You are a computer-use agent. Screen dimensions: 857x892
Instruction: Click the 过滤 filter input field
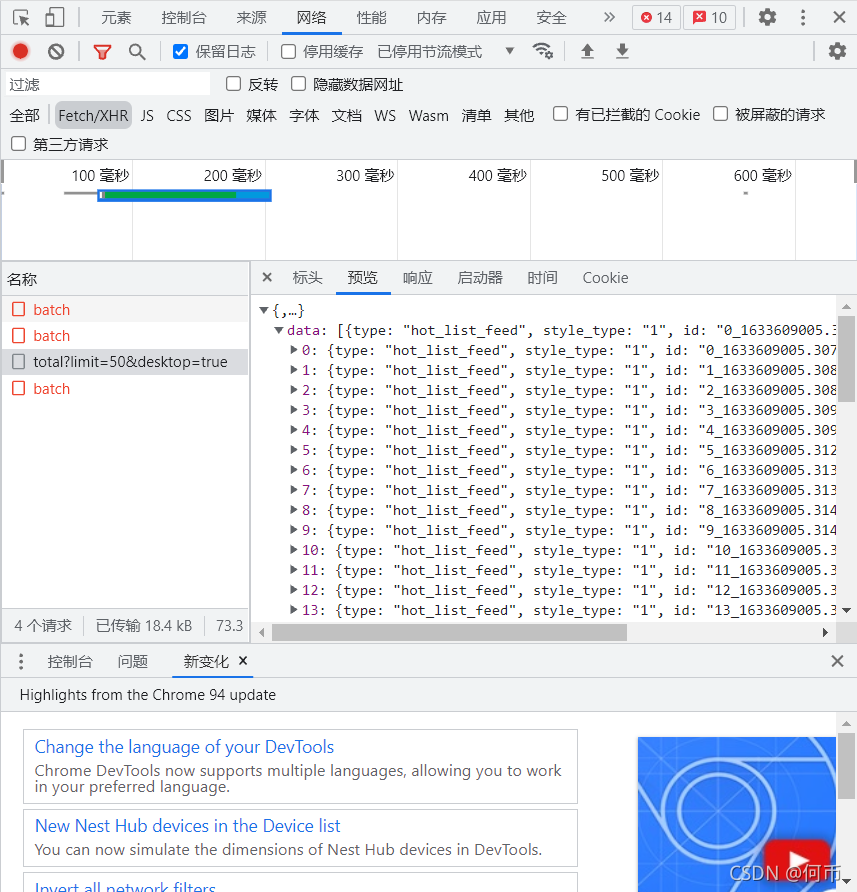108,84
